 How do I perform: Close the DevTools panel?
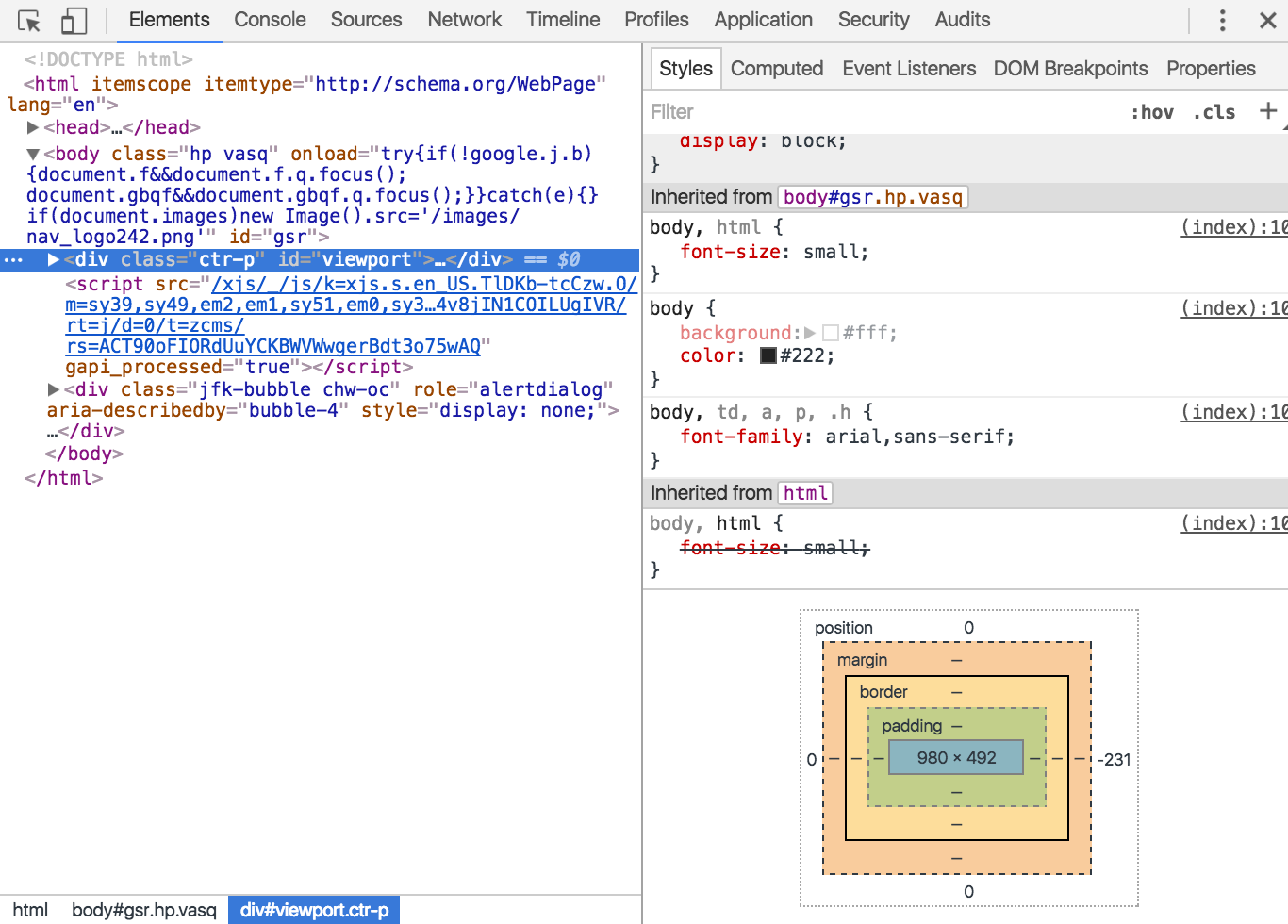coord(1268,21)
